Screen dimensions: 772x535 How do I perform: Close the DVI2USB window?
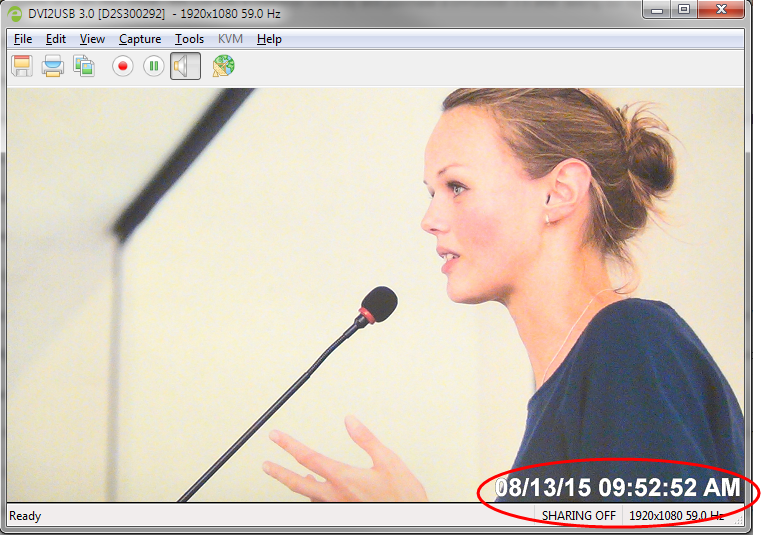(721, 9)
